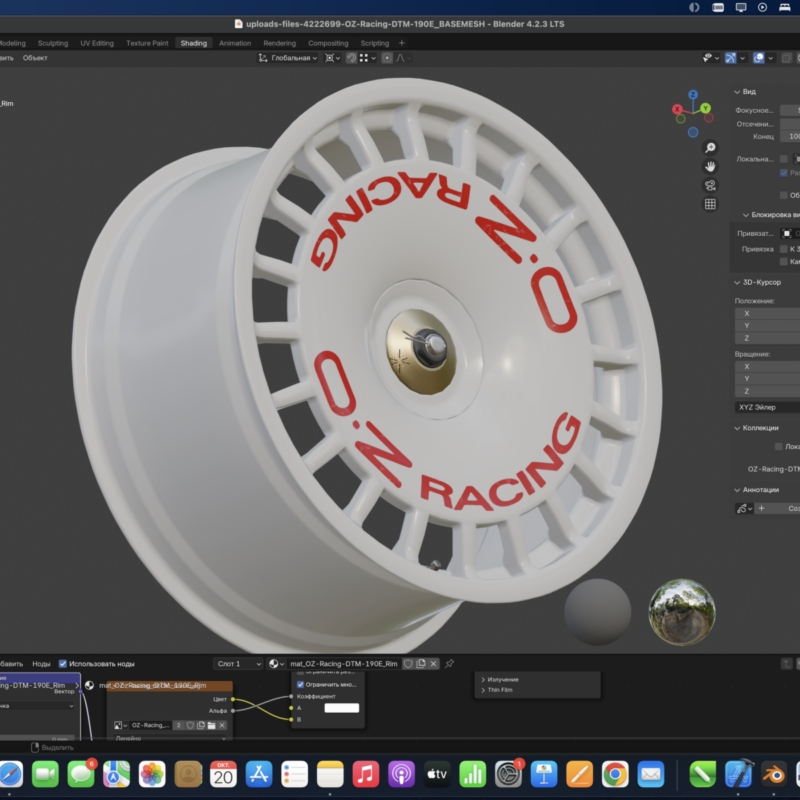The height and width of the screenshot is (800, 800).
Task: Pin the material with pushpin icon
Action: pos(450,663)
